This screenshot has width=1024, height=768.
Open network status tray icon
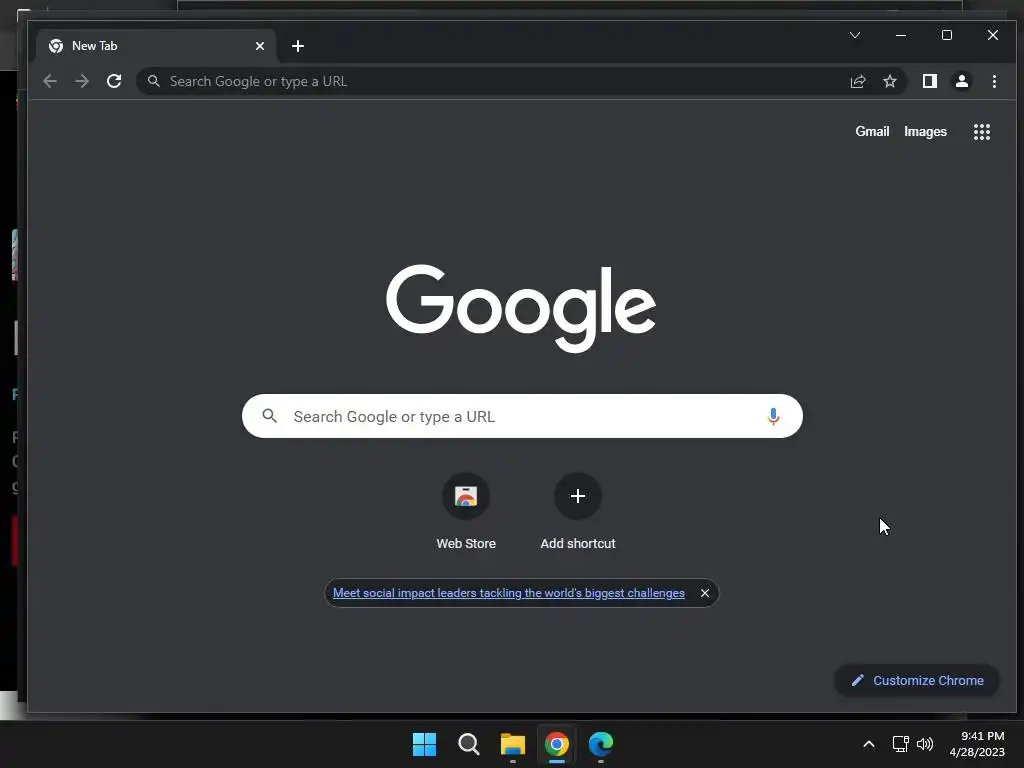(901, 744)
